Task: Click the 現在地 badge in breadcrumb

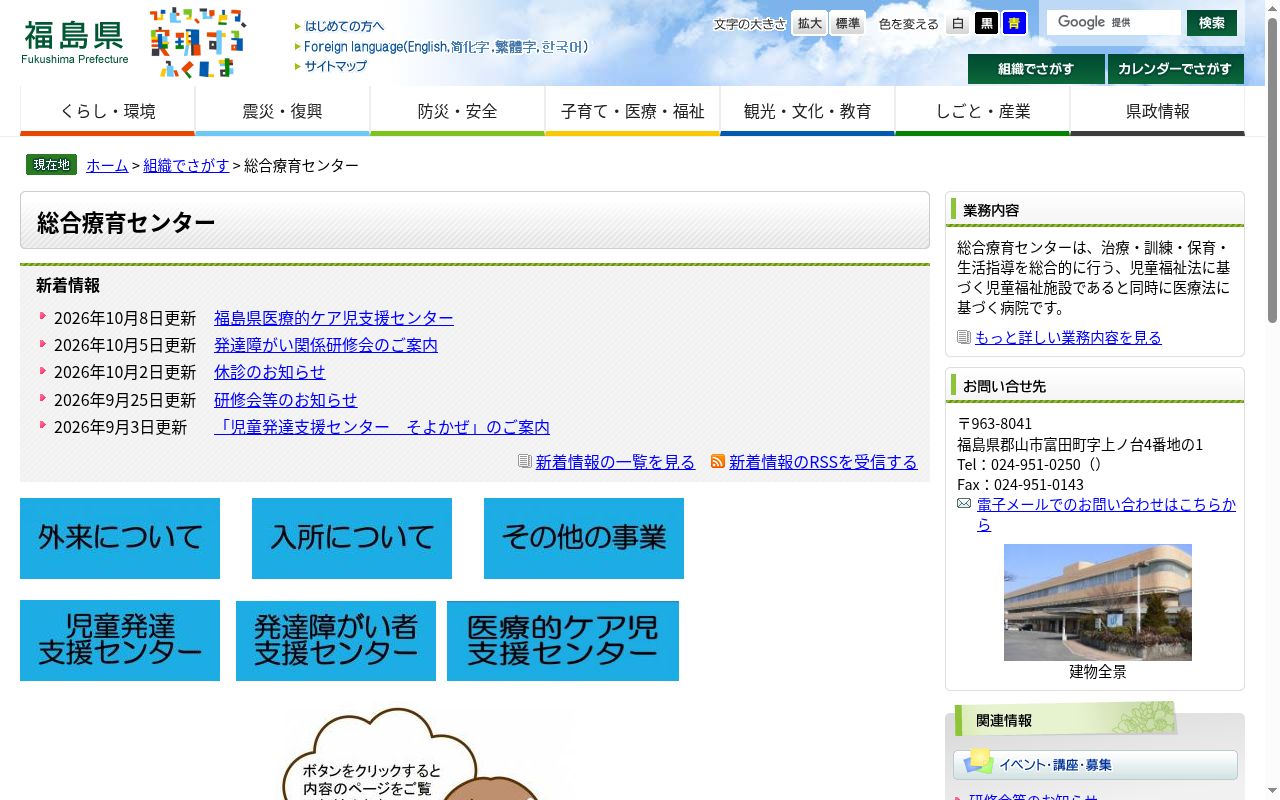Action: pos(51,165)
